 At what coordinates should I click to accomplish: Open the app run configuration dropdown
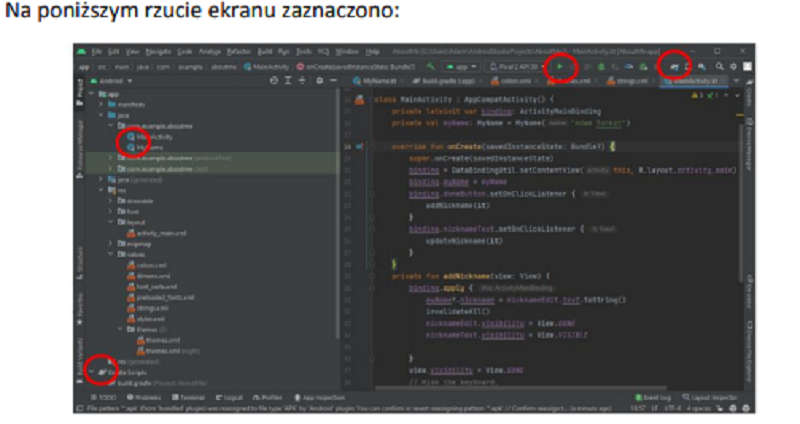point(461,67)
